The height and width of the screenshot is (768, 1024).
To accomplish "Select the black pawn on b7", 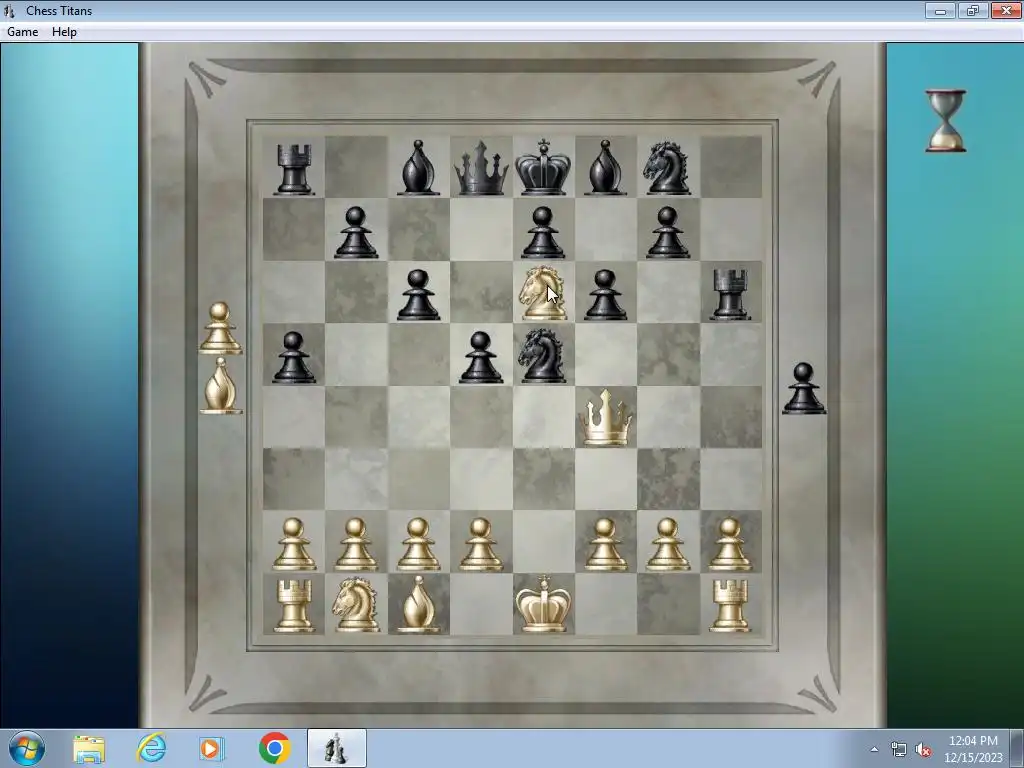I will pyautogui.click(x=356, y=232).
